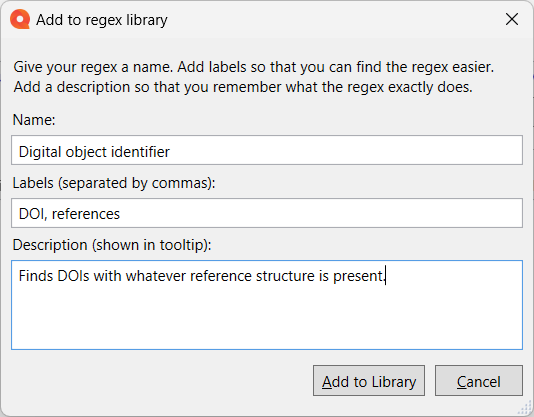Click empty space in the Description text area

click(267, 317)
